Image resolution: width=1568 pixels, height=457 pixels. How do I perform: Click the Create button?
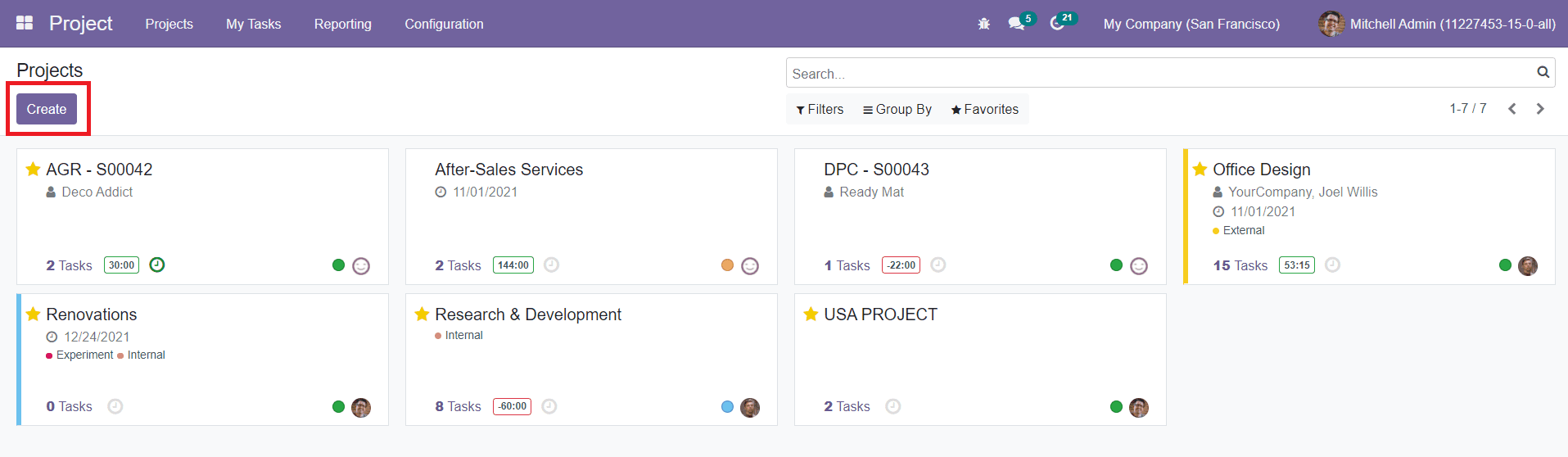tap(47, 109)
